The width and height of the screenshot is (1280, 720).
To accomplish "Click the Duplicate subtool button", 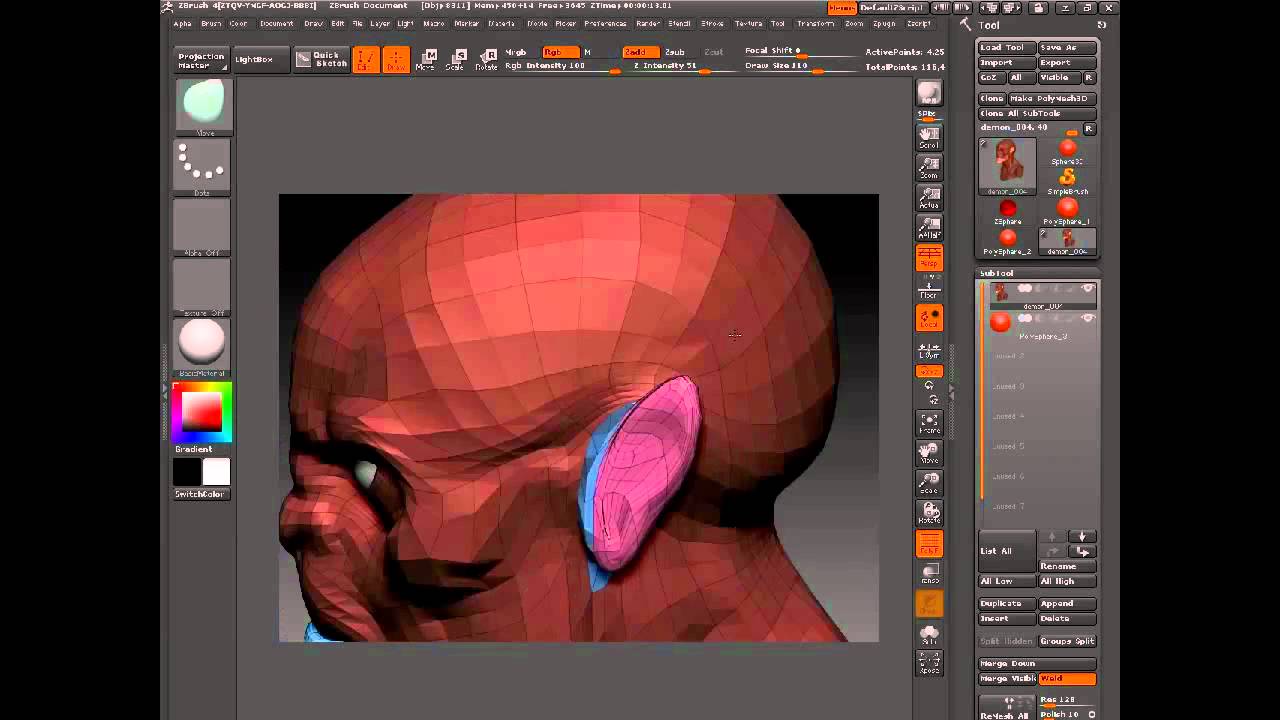I will coord(1007,604).
